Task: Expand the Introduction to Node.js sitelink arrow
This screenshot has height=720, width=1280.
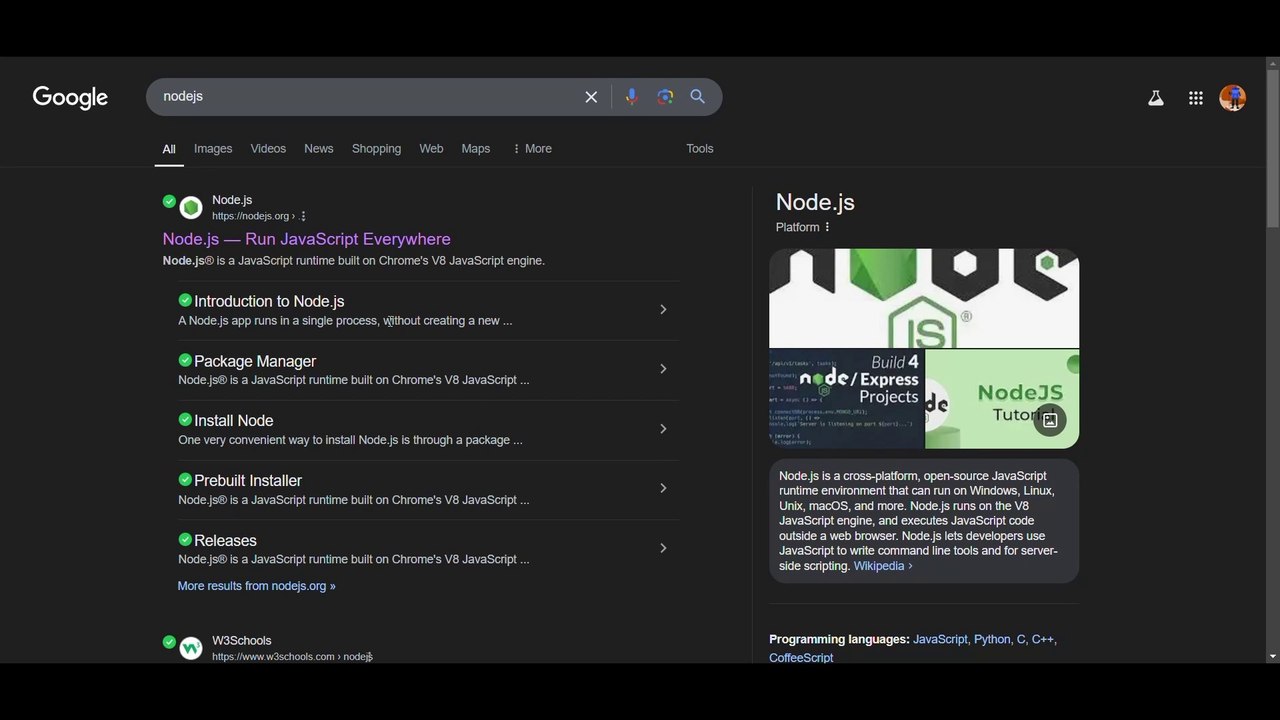Action: point(663,309)
